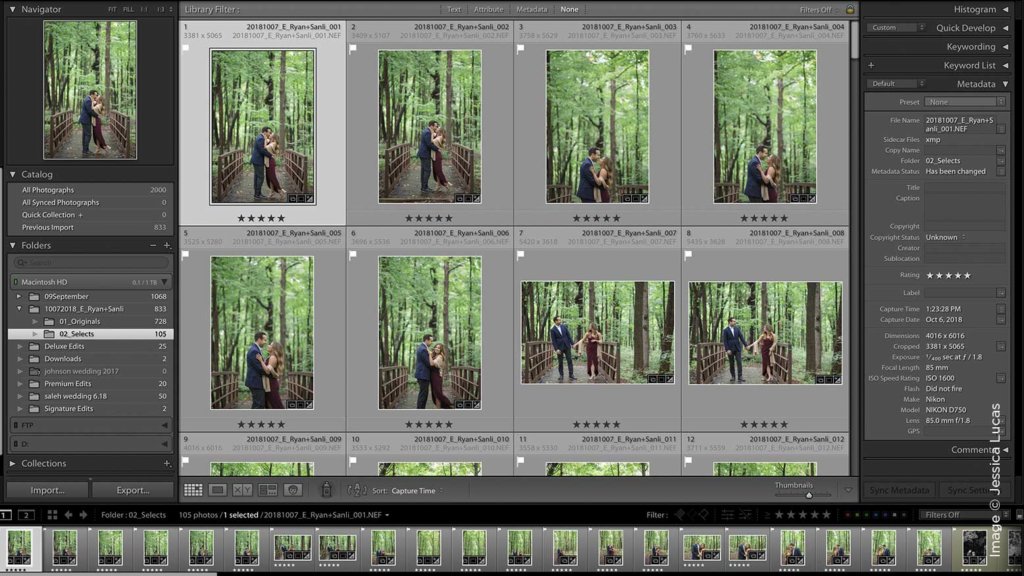Filter by red color label swatch

click(848, 515)
